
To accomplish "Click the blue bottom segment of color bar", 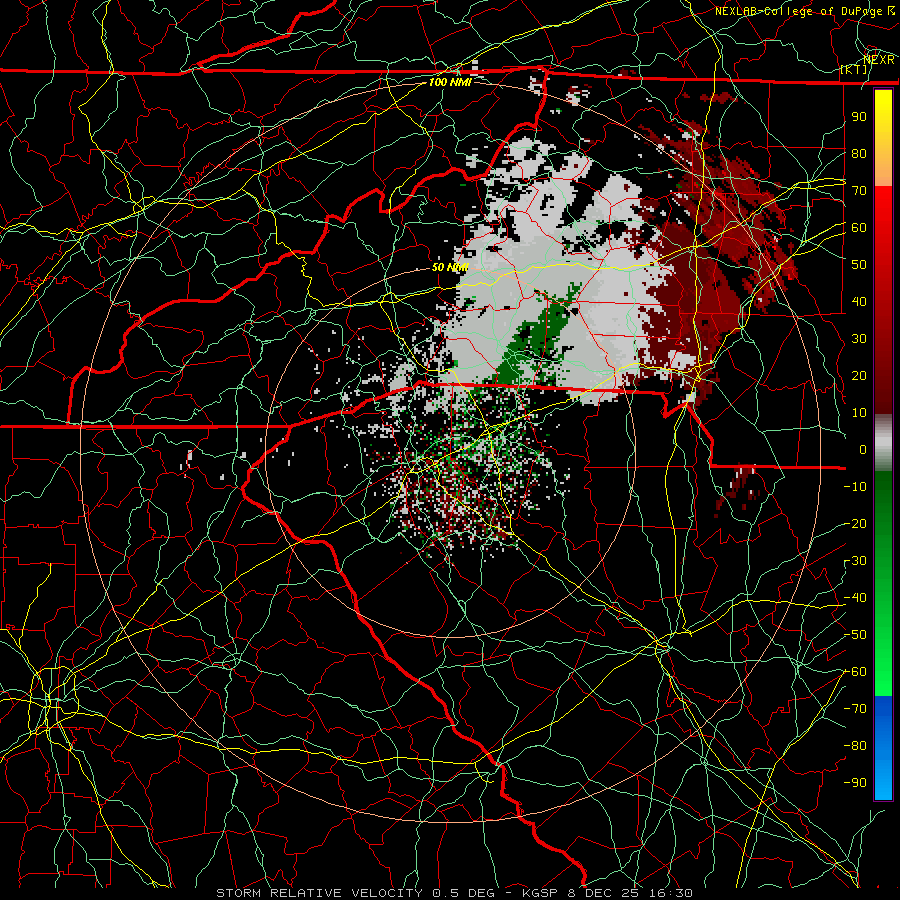I will point(883,747).
